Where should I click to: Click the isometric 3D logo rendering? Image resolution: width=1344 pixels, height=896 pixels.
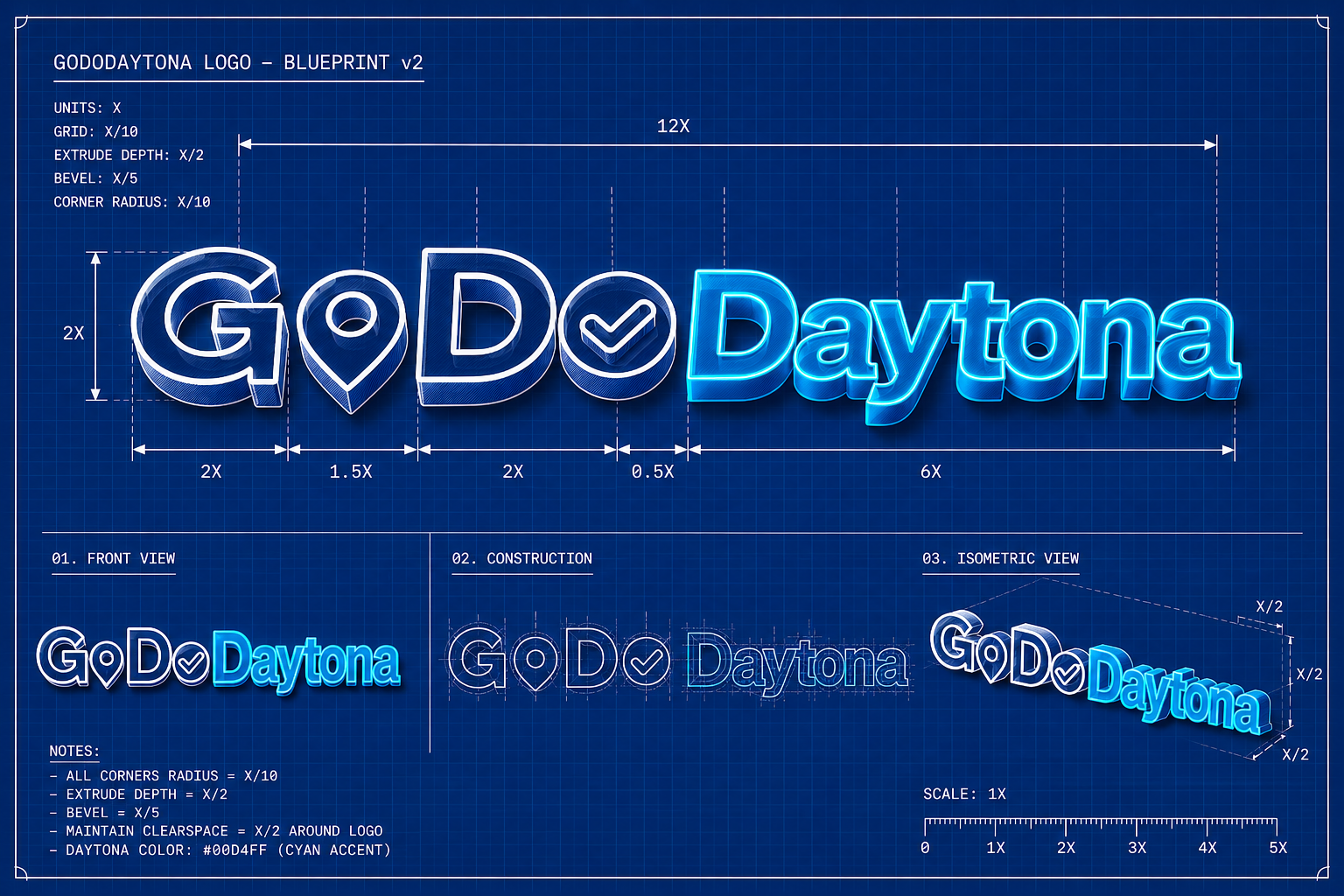(x=1101, y=672)
